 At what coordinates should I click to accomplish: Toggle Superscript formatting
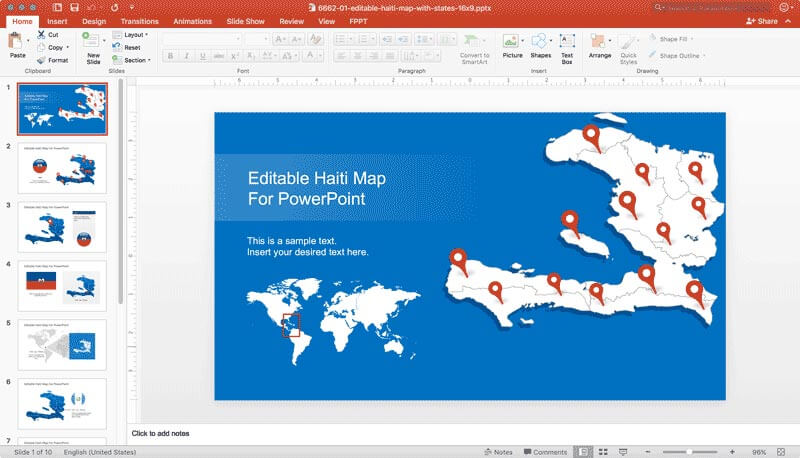[235, 56]
